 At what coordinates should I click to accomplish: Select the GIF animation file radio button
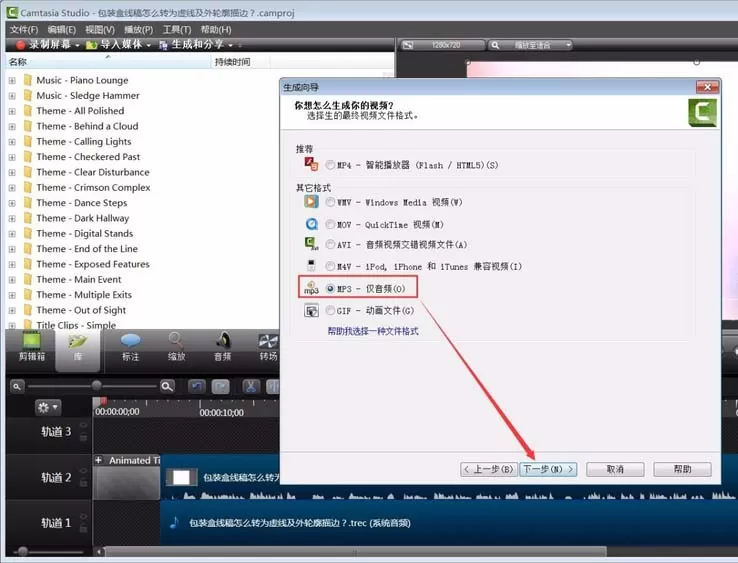[x=330, y=310]
